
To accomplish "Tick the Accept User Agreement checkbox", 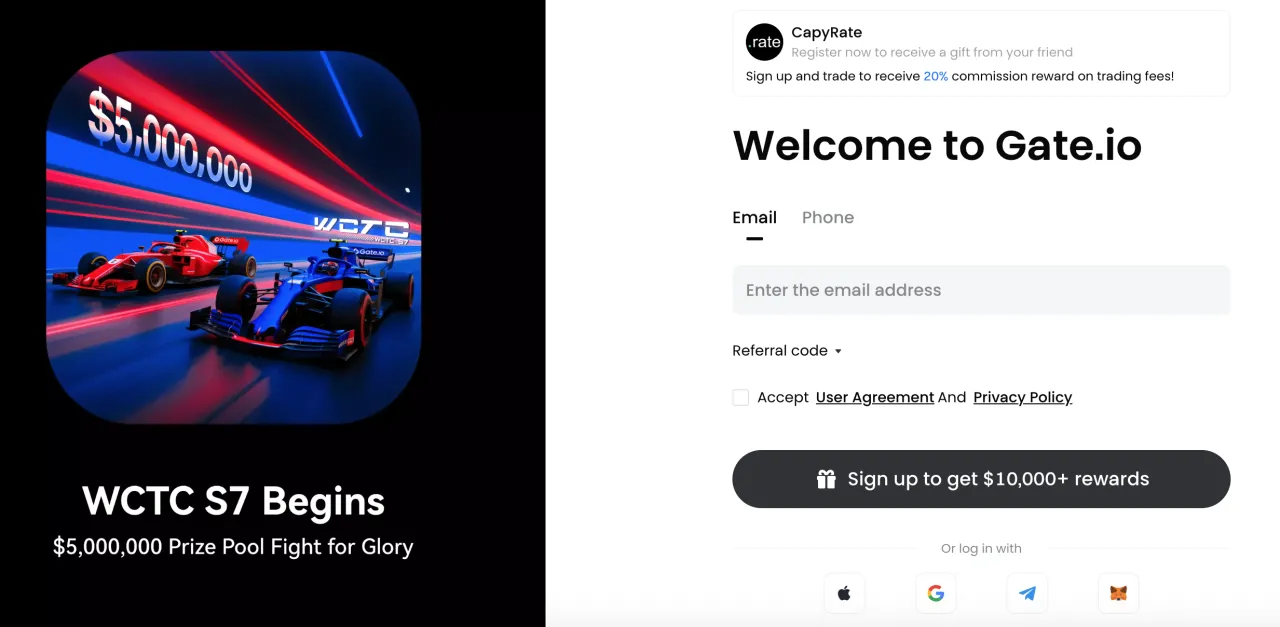I will click(x=741, y=397).
